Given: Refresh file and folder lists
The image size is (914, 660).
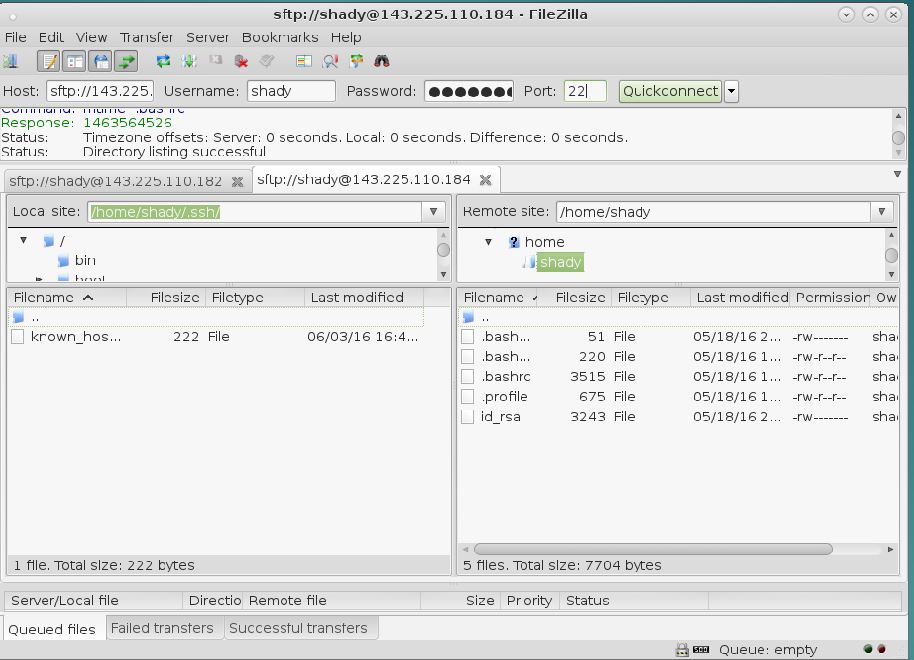Looking at the screenshot, I should tap(163, 61).
